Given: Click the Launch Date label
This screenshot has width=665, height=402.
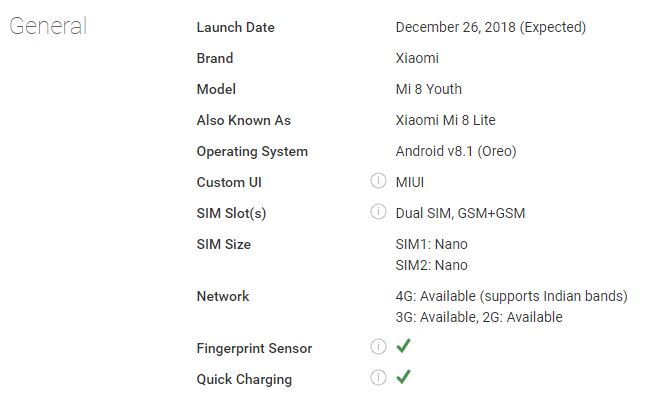Looking at the screenshot, I should (x=235, y=28).
